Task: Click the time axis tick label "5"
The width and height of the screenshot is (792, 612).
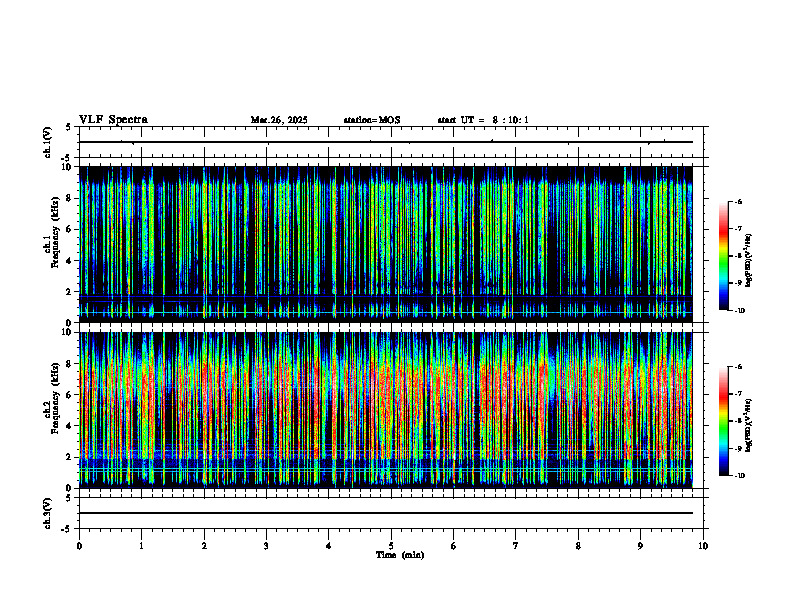Action: click(391, 546)
